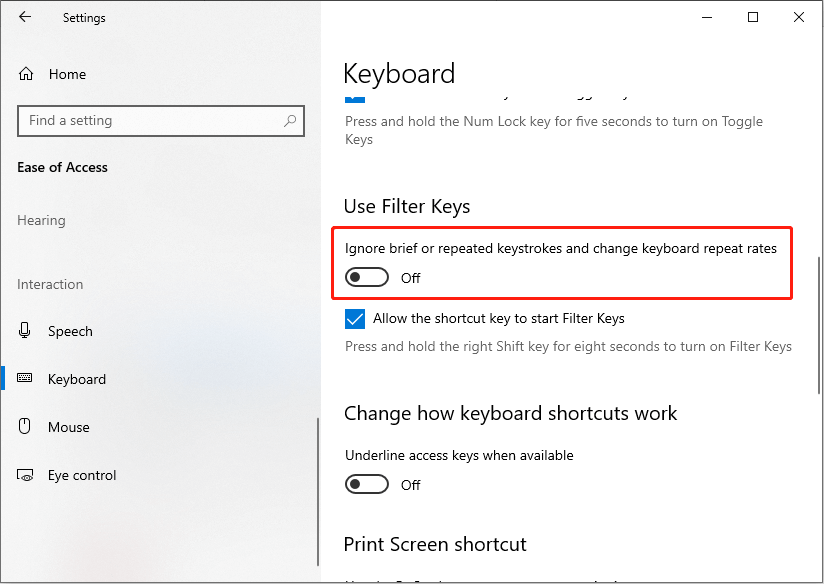Image resolution: width=824 pixels, height=584 pixels.
Task: Select the Speech microphone icon
Action: [24, 331]
